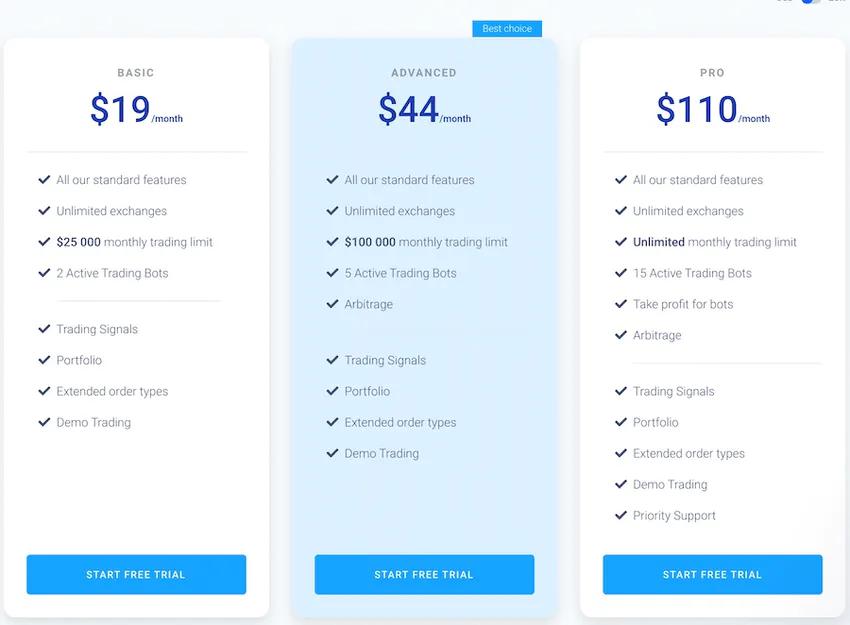The width and height of the screenshot is (850, 625).
Task: Click checkmark next to Priority Support
Action: tap(621, 515)
